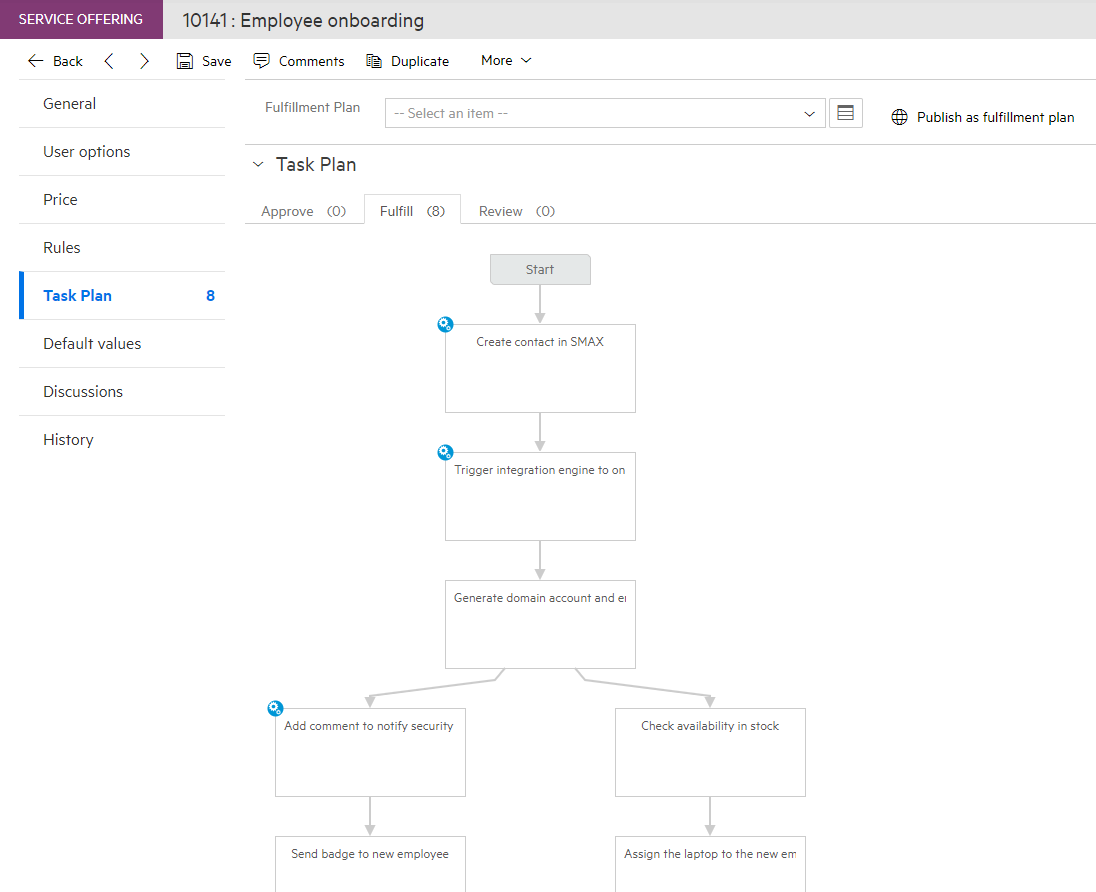Open Comments using the speech bubble icon
The image size is (1096, 892).
click(261, 60)
